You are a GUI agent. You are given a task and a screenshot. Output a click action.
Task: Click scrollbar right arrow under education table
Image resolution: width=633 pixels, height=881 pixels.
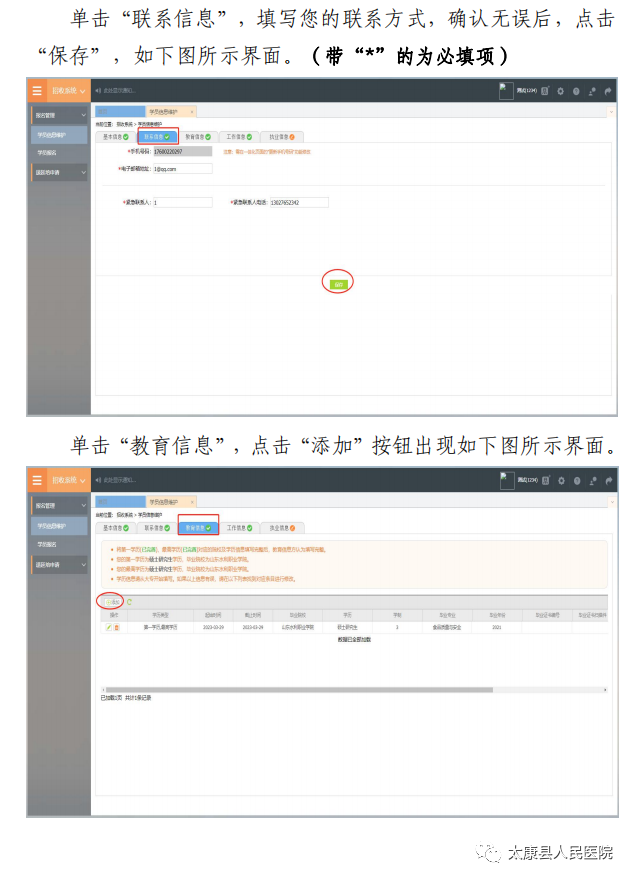coord(605,689)
